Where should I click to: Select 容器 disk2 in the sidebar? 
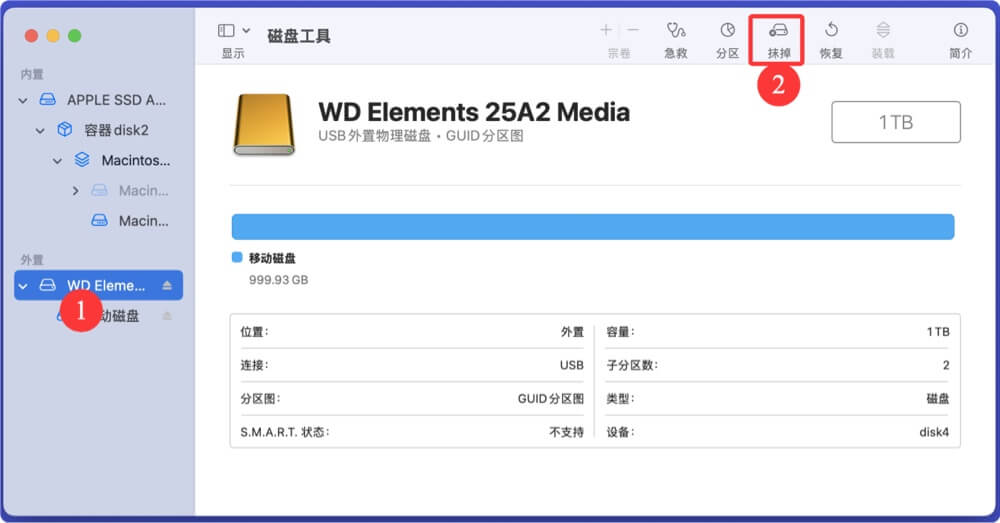pyautogui.click(x=116, y=130)
